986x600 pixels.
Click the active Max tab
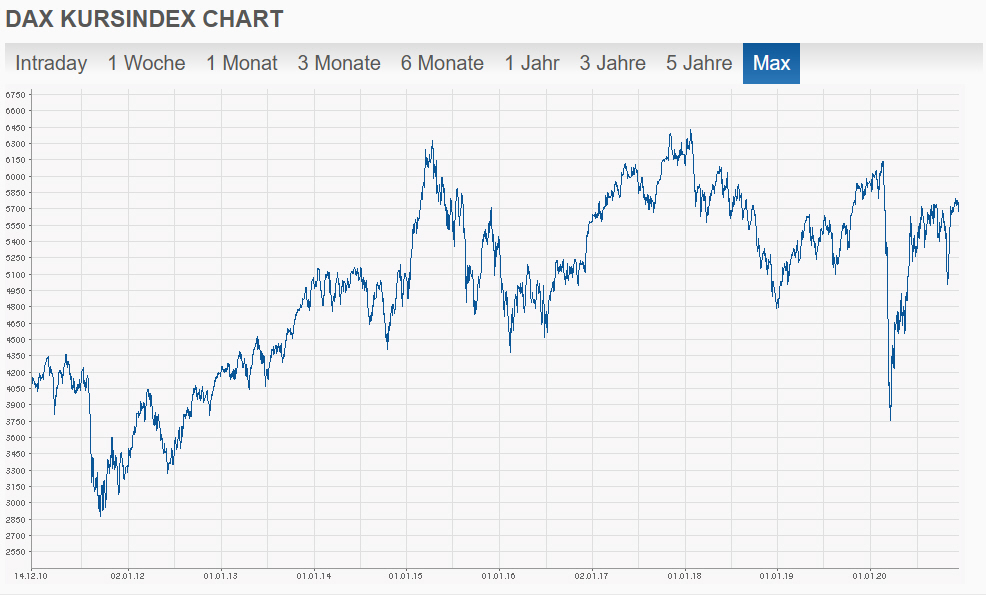click(x=772, y=64)
